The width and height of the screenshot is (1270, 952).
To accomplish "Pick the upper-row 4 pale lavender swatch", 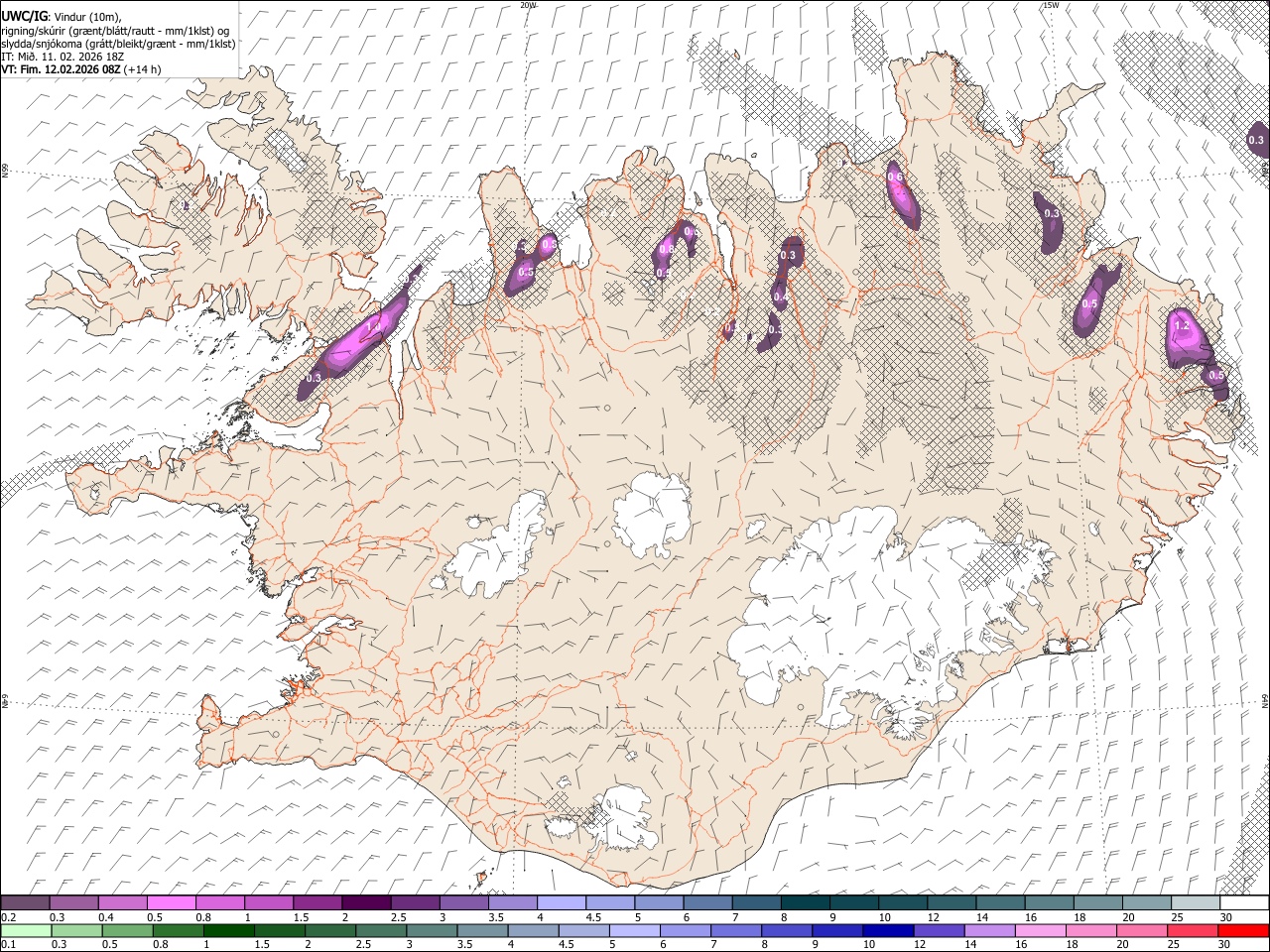I will 562,902.
